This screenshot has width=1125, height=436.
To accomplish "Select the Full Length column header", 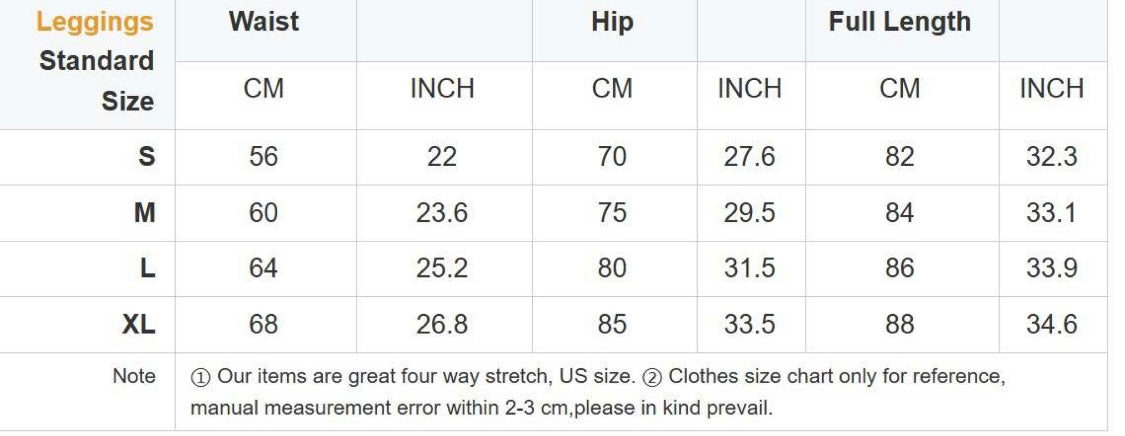I will (x=899, y=22).
